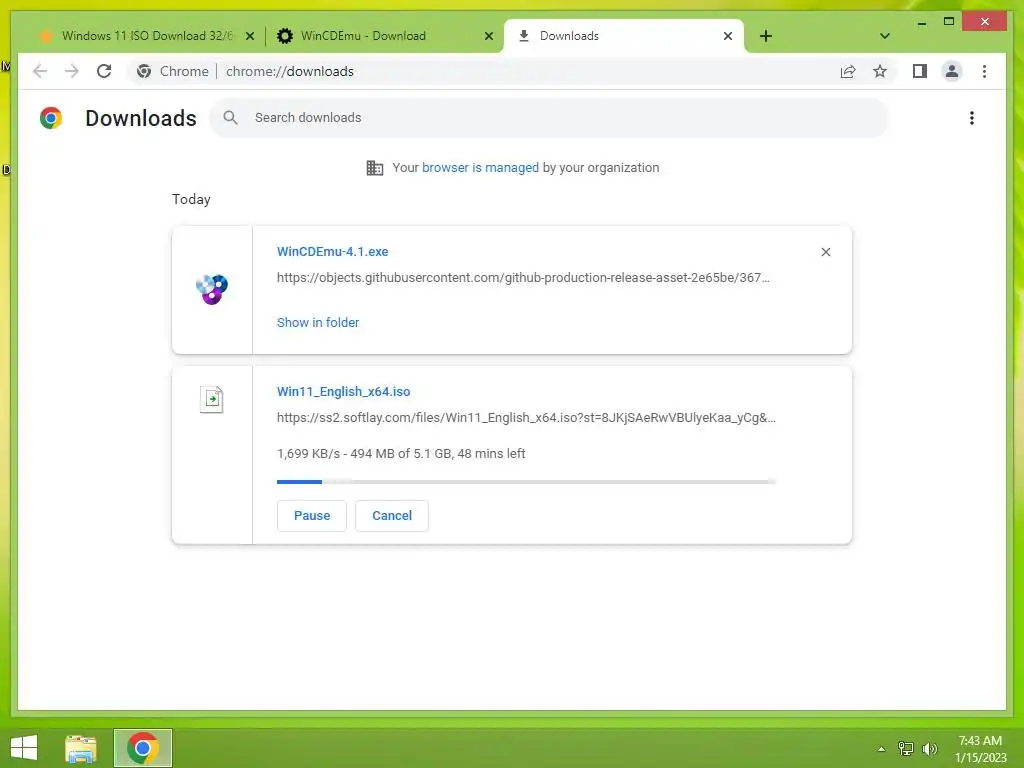1024x768 pixels.
Task: Open Win11_English_x64.iso file link
Action: pyautogui.click(x=344, y=392)
